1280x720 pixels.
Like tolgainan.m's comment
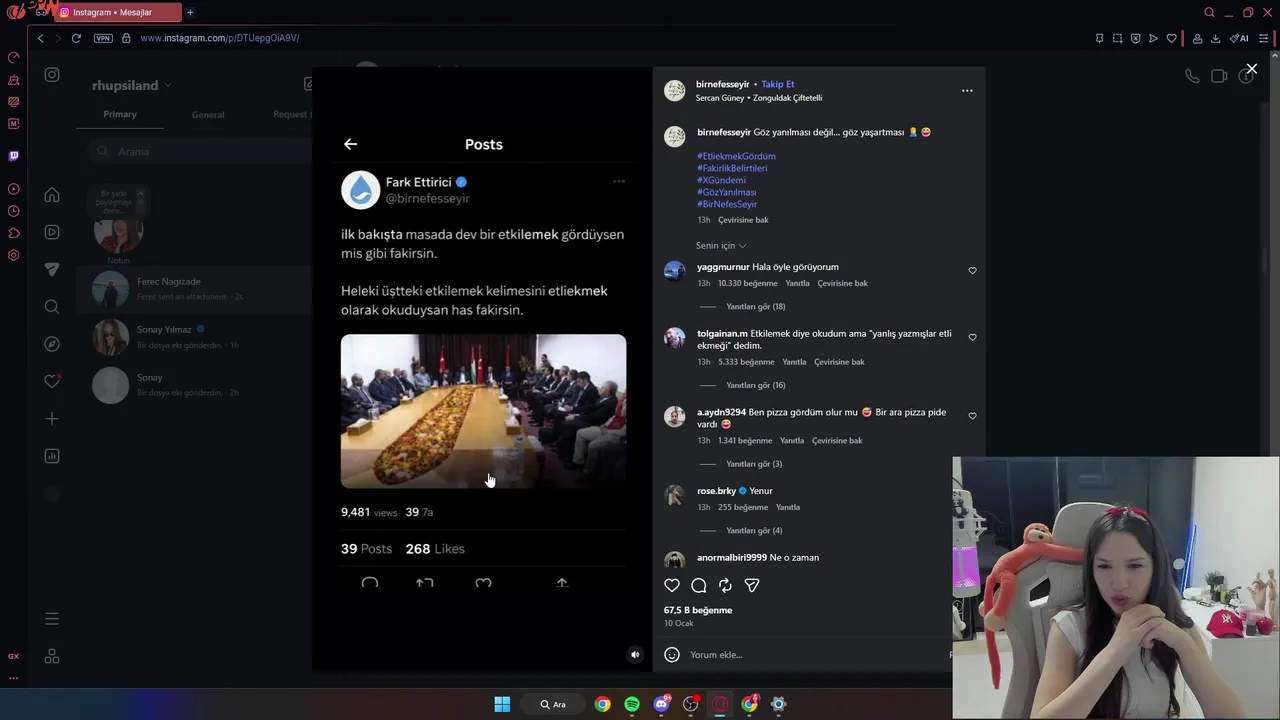click(972, 337)
